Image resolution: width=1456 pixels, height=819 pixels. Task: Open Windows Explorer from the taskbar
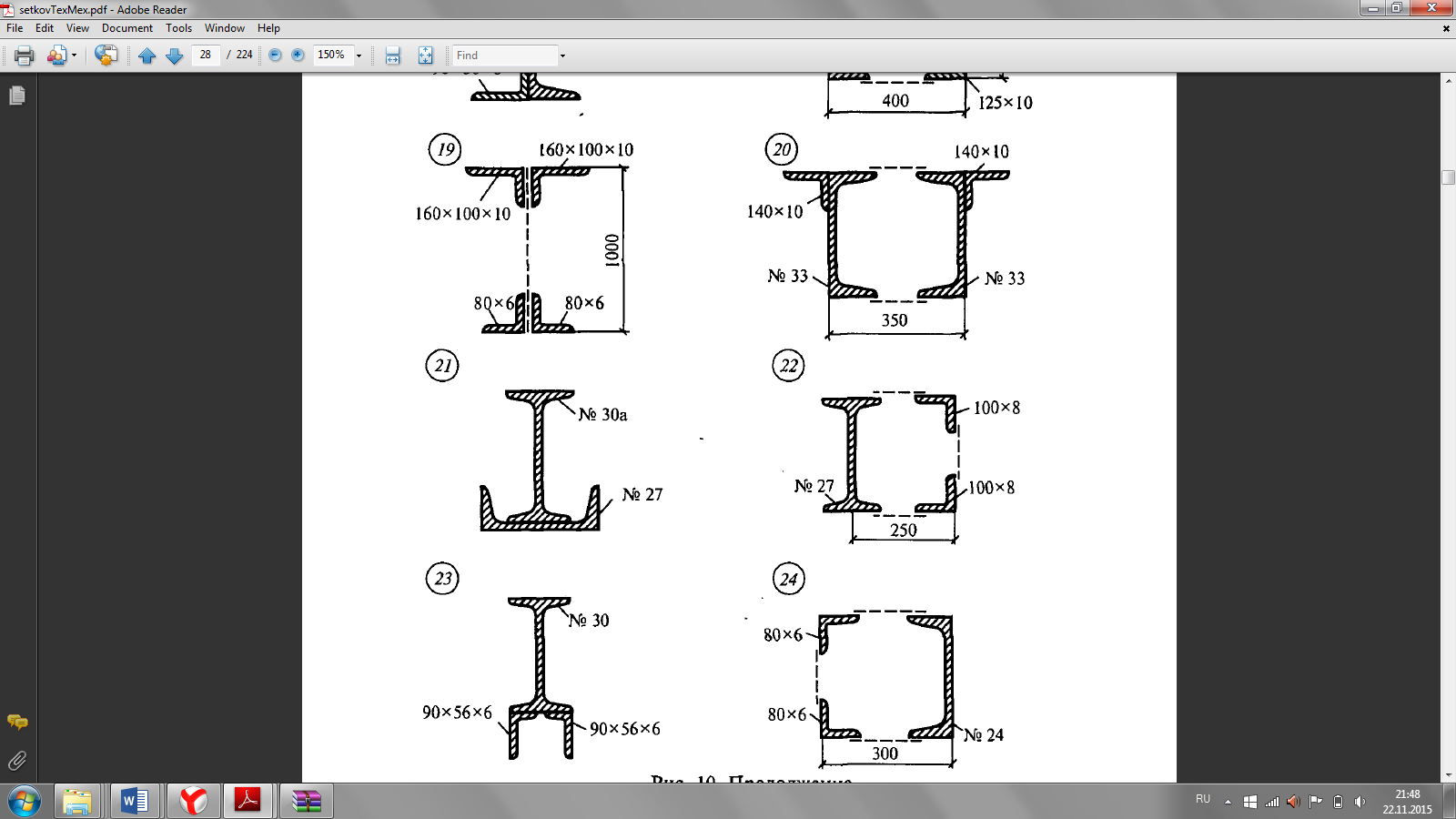coord(77,802)
